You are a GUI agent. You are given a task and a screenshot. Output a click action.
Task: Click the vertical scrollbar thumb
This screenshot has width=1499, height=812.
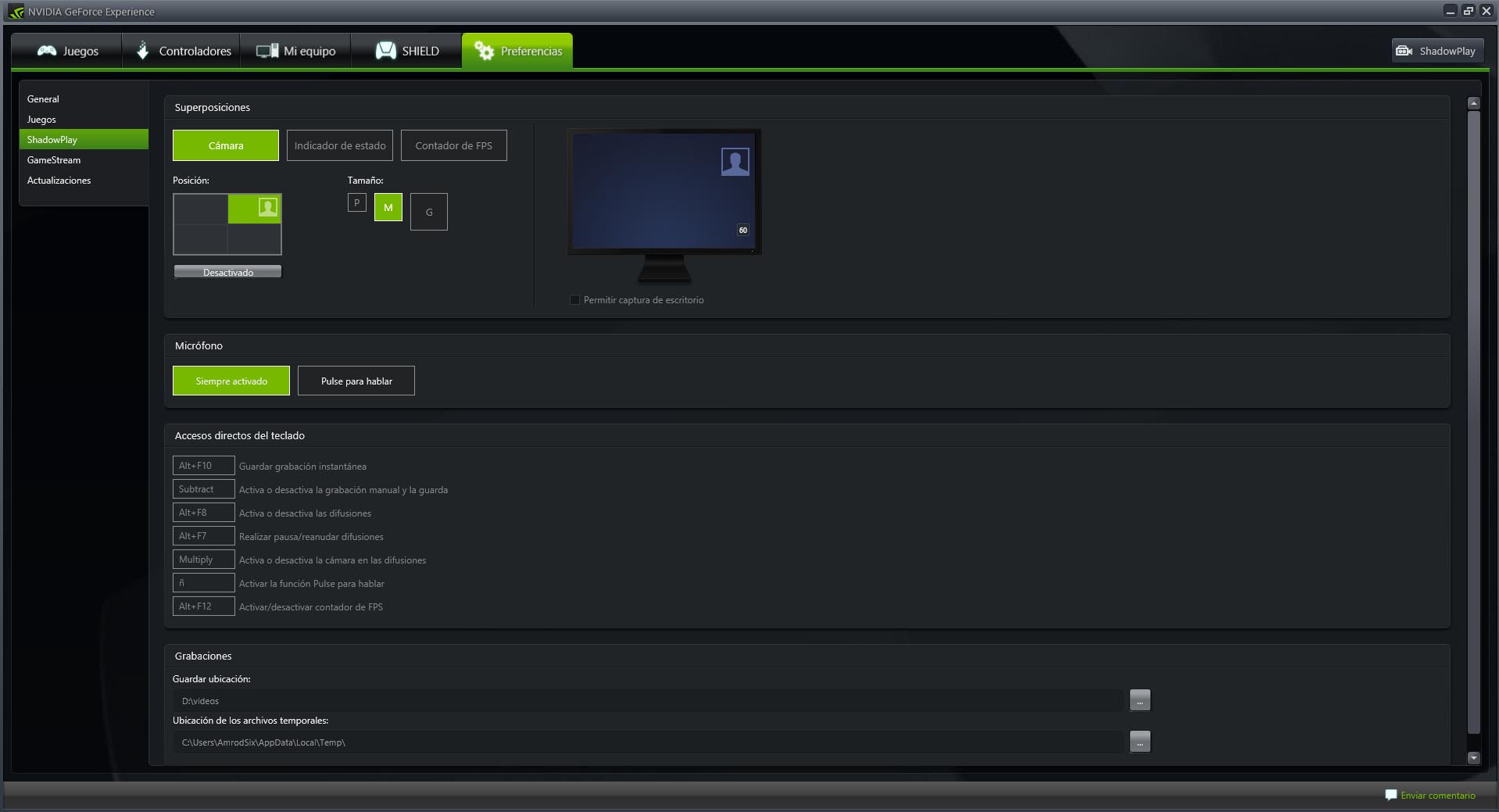click(1474, 422)
